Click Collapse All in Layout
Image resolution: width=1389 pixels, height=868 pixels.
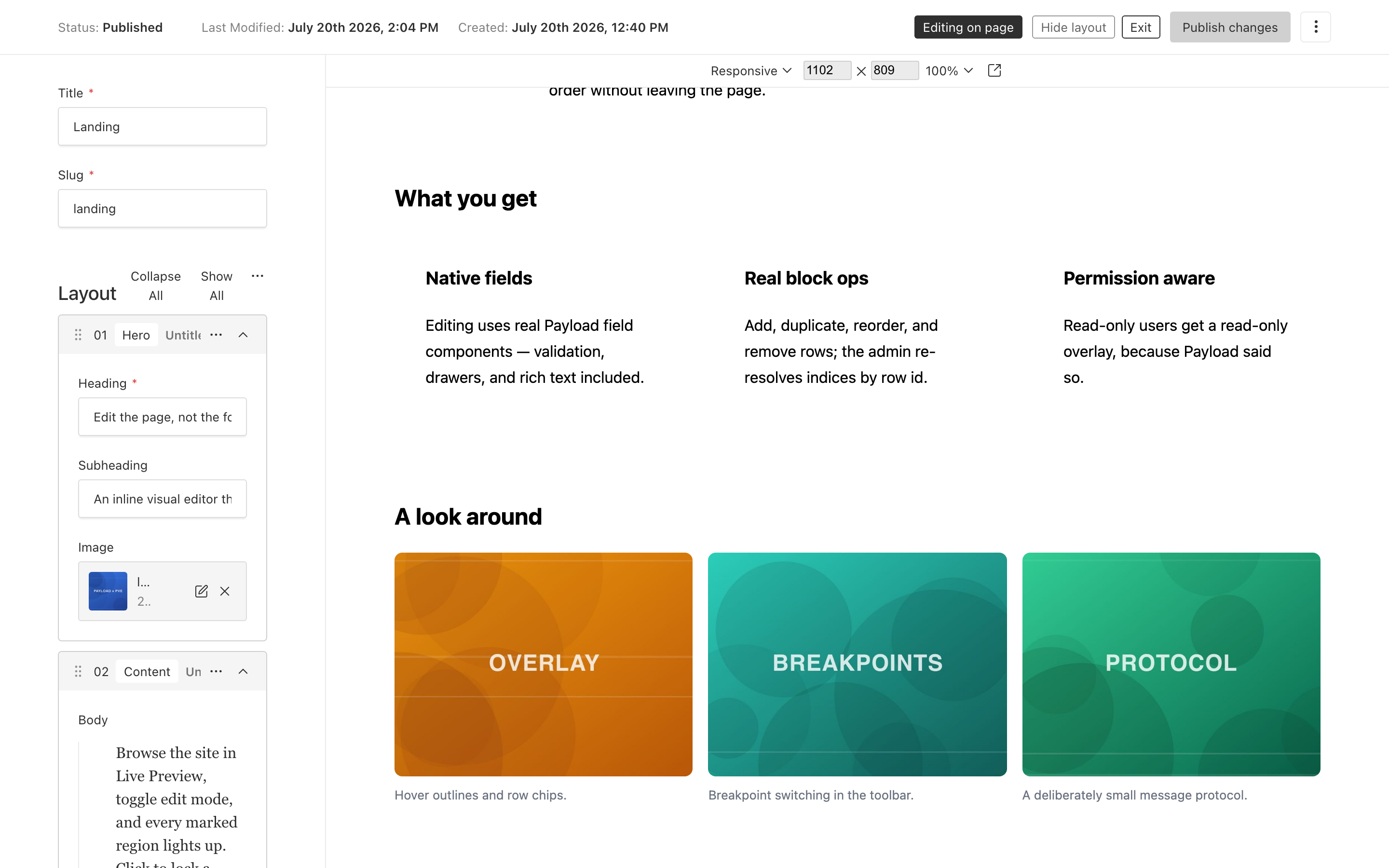click(156, 286)
